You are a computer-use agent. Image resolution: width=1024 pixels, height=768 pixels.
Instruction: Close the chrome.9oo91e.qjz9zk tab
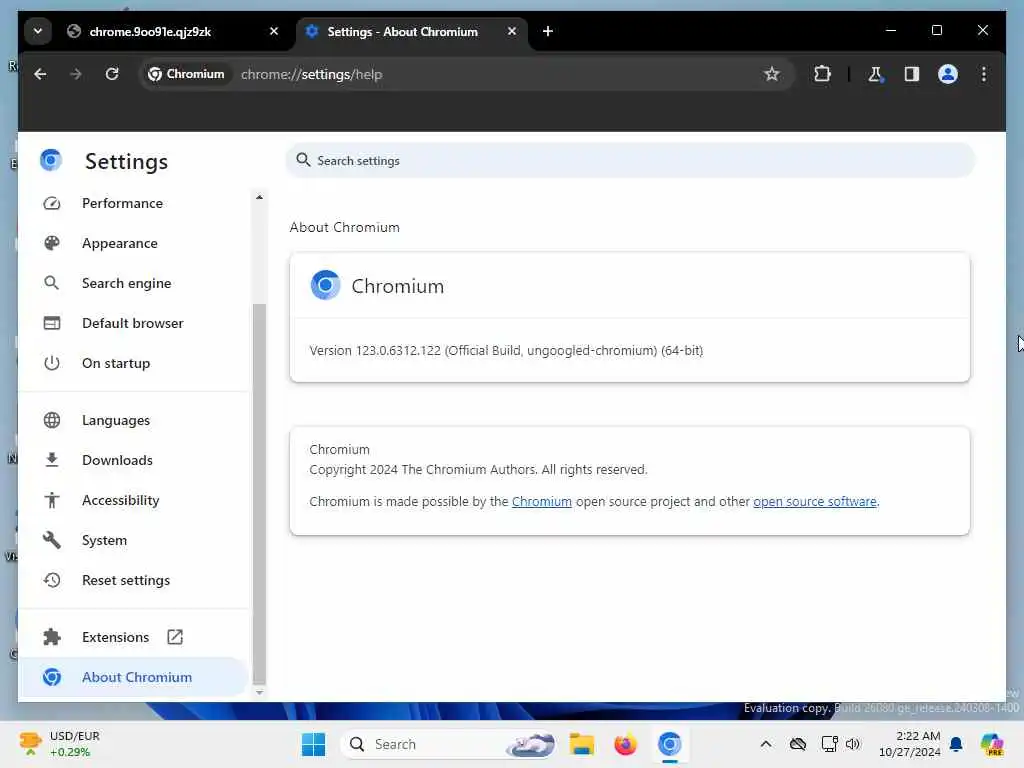click(274, 31)
